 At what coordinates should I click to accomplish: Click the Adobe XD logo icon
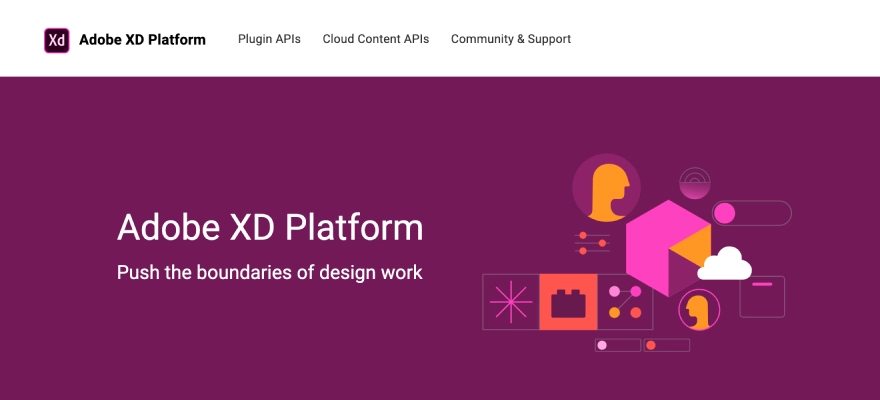tap(57, 40)
